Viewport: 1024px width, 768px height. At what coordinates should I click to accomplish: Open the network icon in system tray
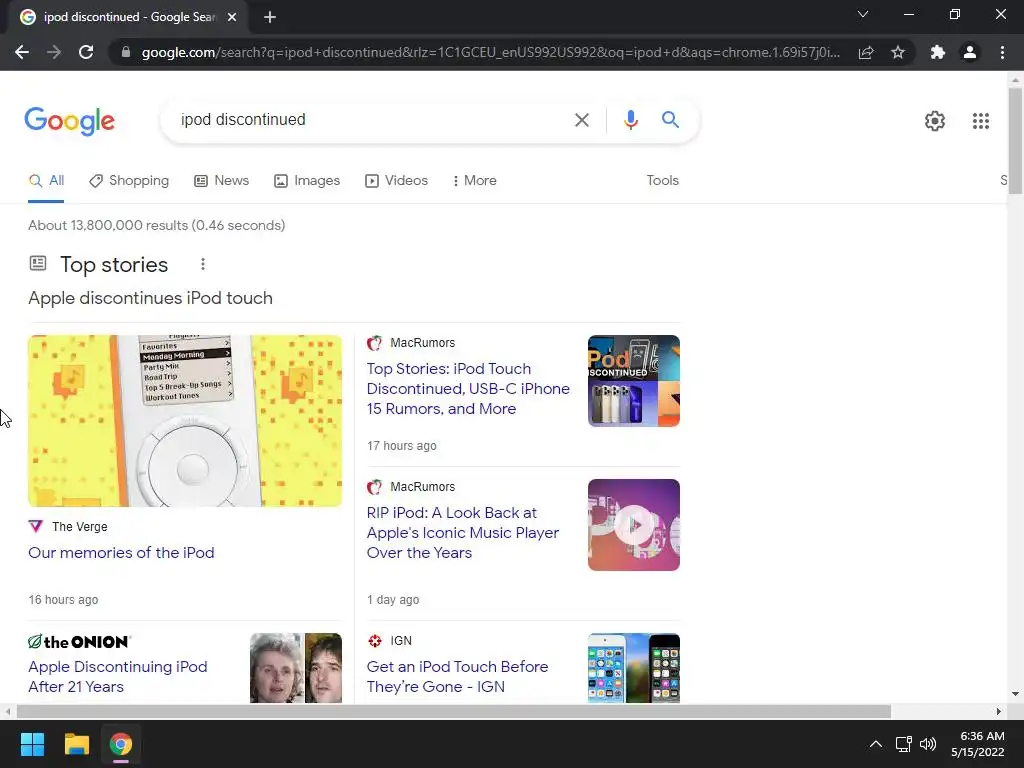pyautogui.click(x=903, y=744)
